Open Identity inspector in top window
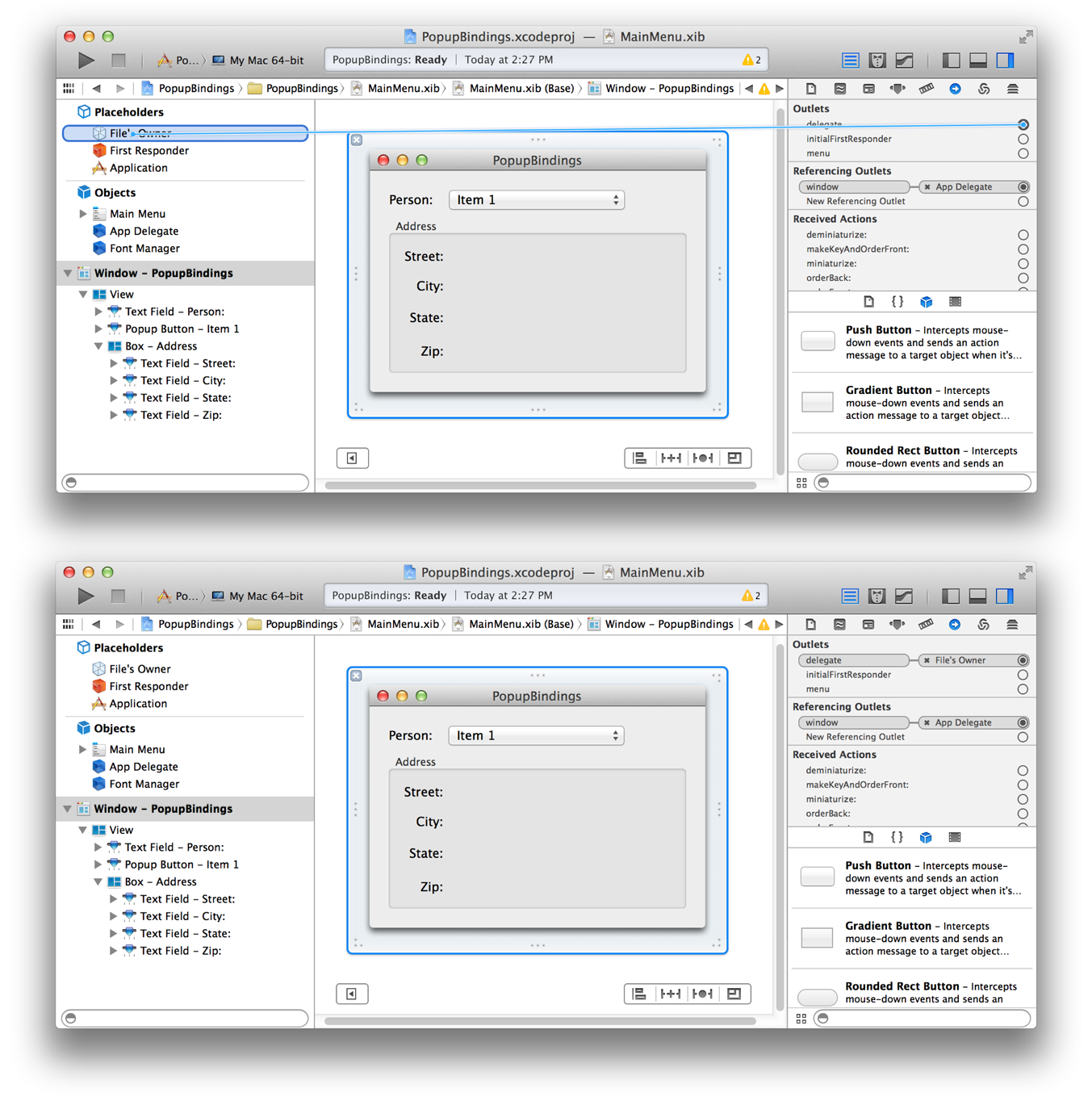 tap(868, 89)
